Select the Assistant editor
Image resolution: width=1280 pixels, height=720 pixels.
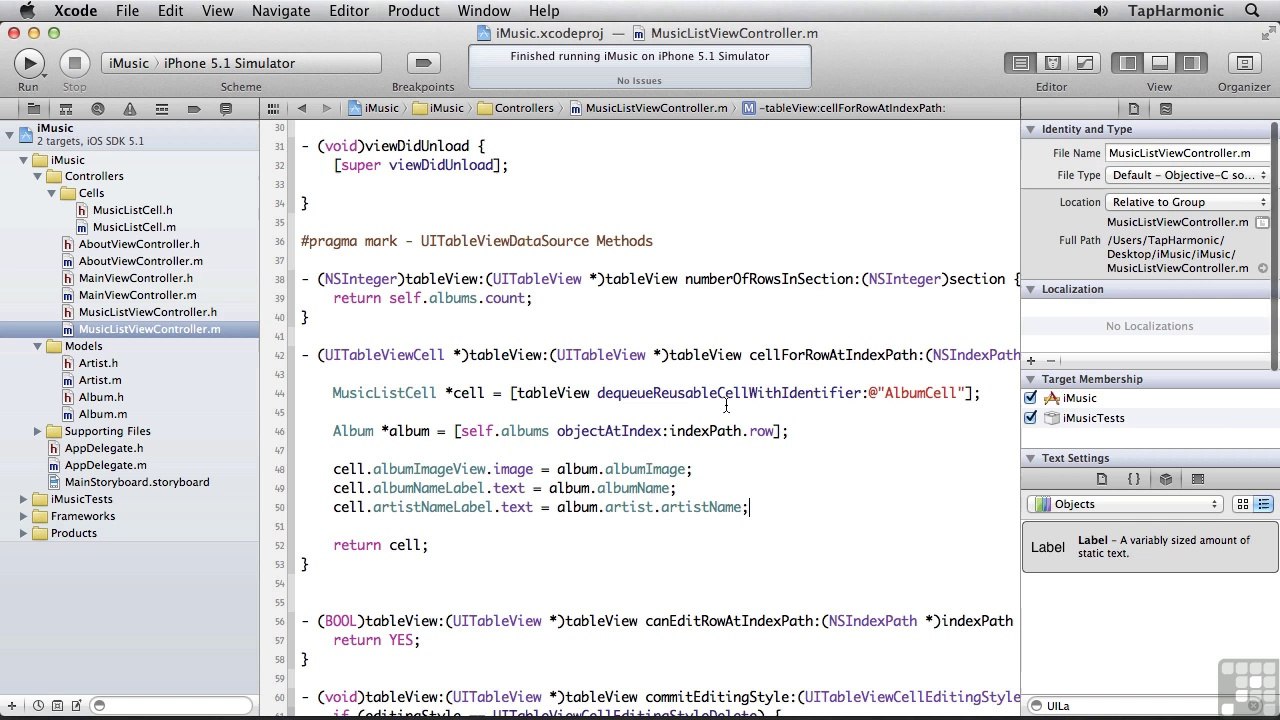click(x=1053, y=63)
